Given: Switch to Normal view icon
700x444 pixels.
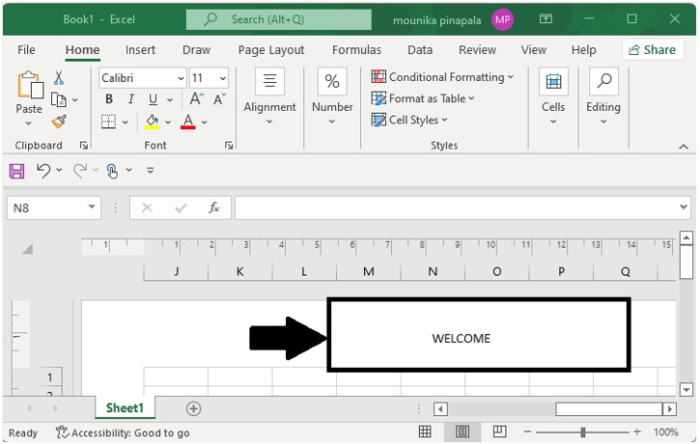Looking at the screenshot, I should click(x=425, y=432).
